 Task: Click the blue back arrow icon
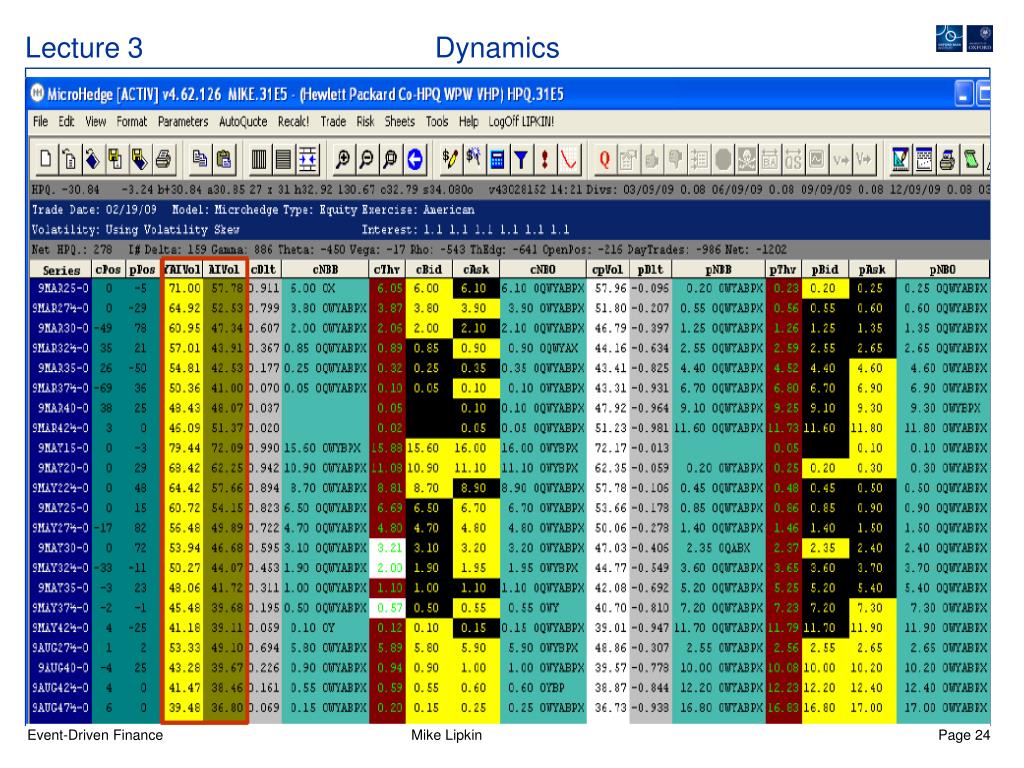(x=414, y=159)
